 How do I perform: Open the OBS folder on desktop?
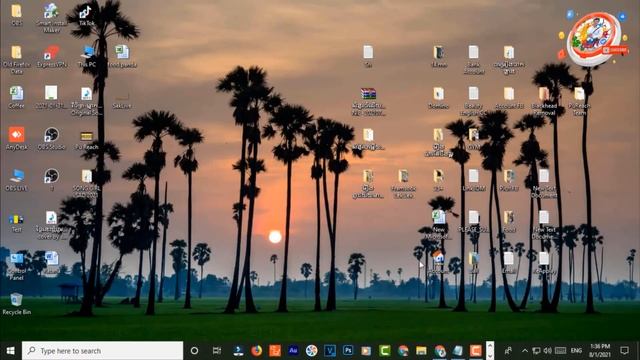coord(17,15)
